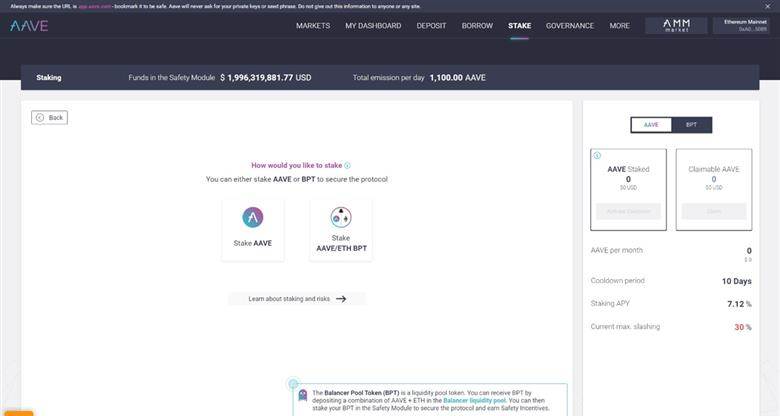Click the max slashing value 30 %
The width and height of the screenshot is (780, 416).
click(x=743, y=327)
